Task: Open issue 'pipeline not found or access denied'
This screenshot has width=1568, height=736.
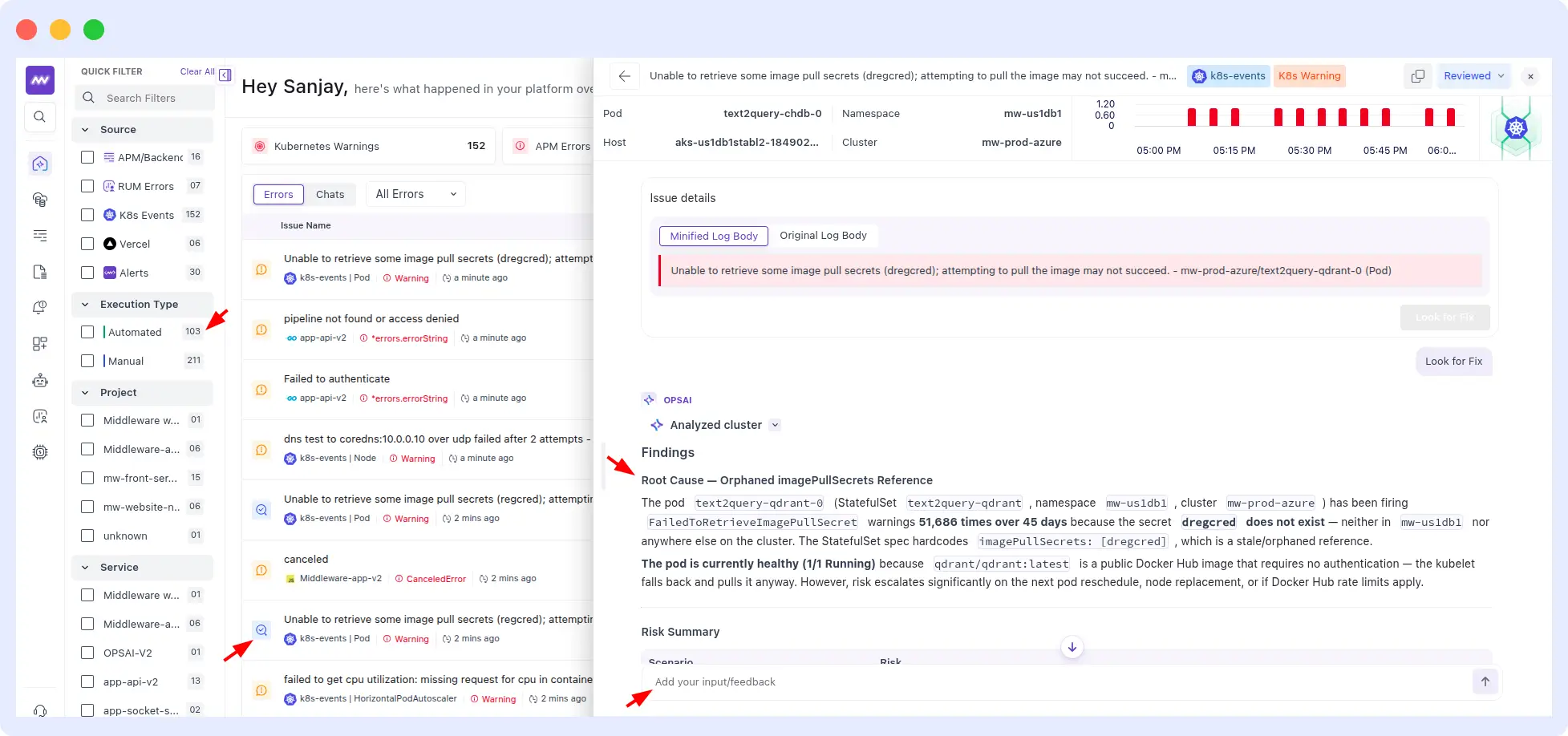Action: [371, 318]
